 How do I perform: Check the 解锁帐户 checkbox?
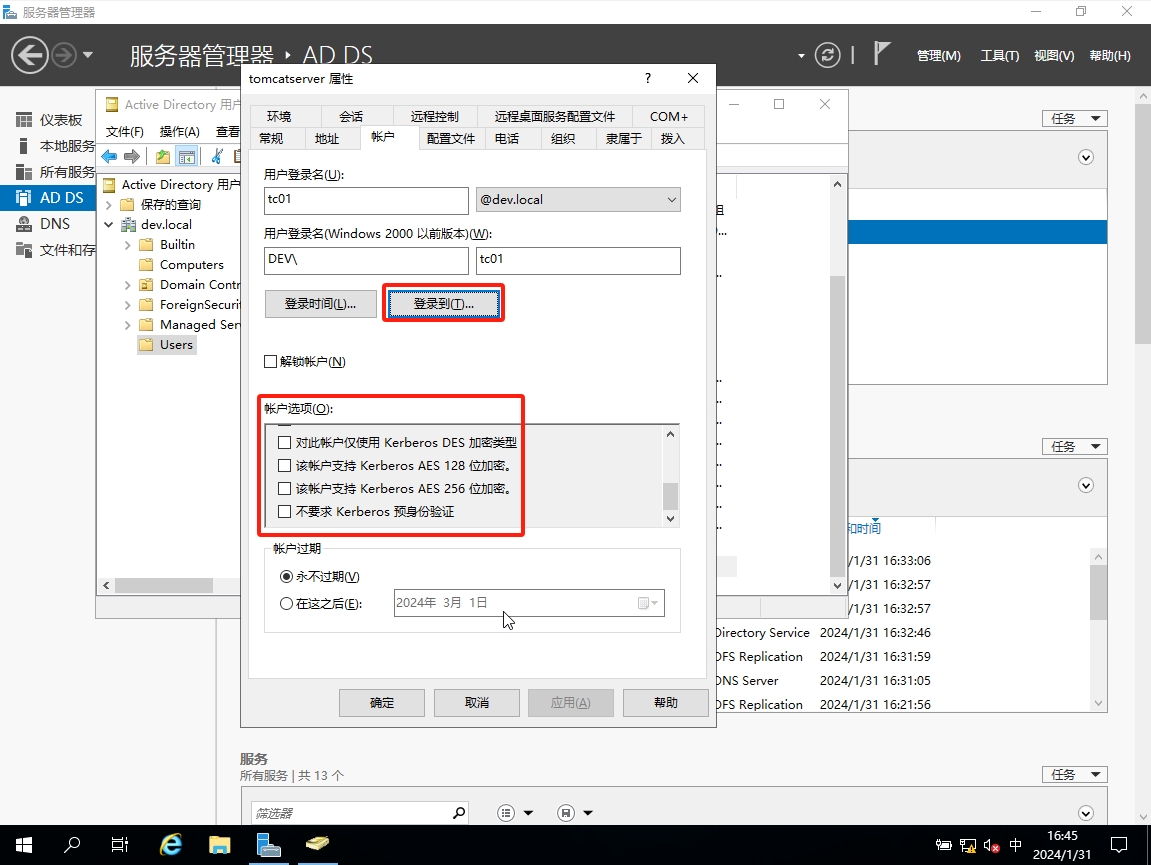(x=270, y=362)
